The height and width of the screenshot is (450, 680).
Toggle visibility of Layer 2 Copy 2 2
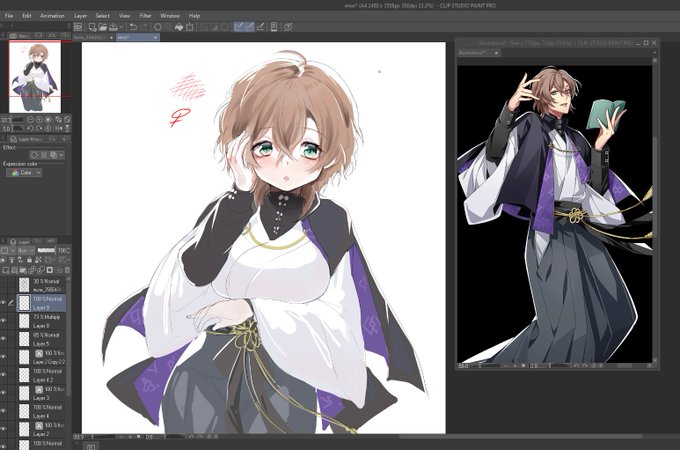[x=3, y=357]
